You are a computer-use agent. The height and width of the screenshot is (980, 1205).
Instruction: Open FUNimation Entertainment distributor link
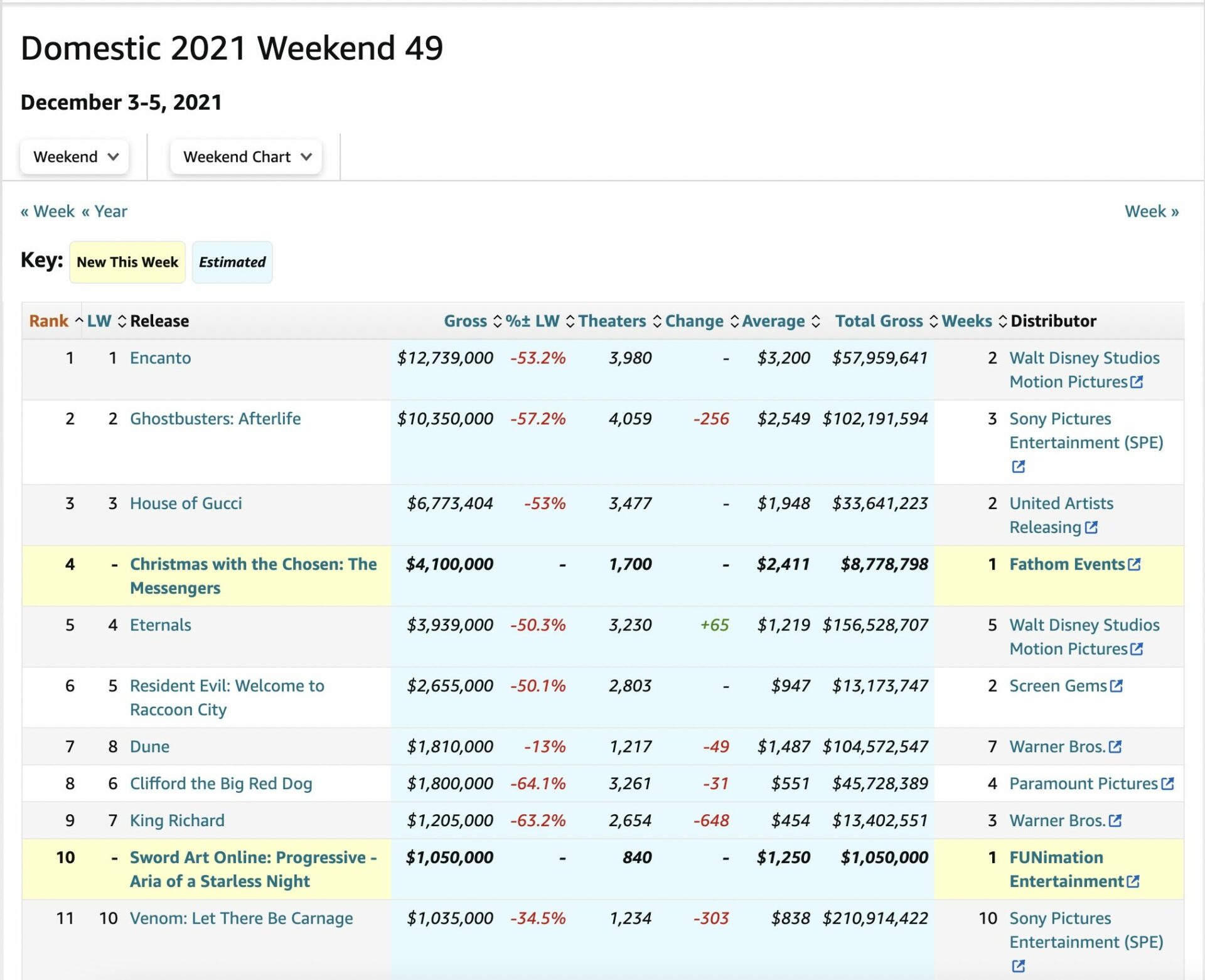coord(1066,870)
